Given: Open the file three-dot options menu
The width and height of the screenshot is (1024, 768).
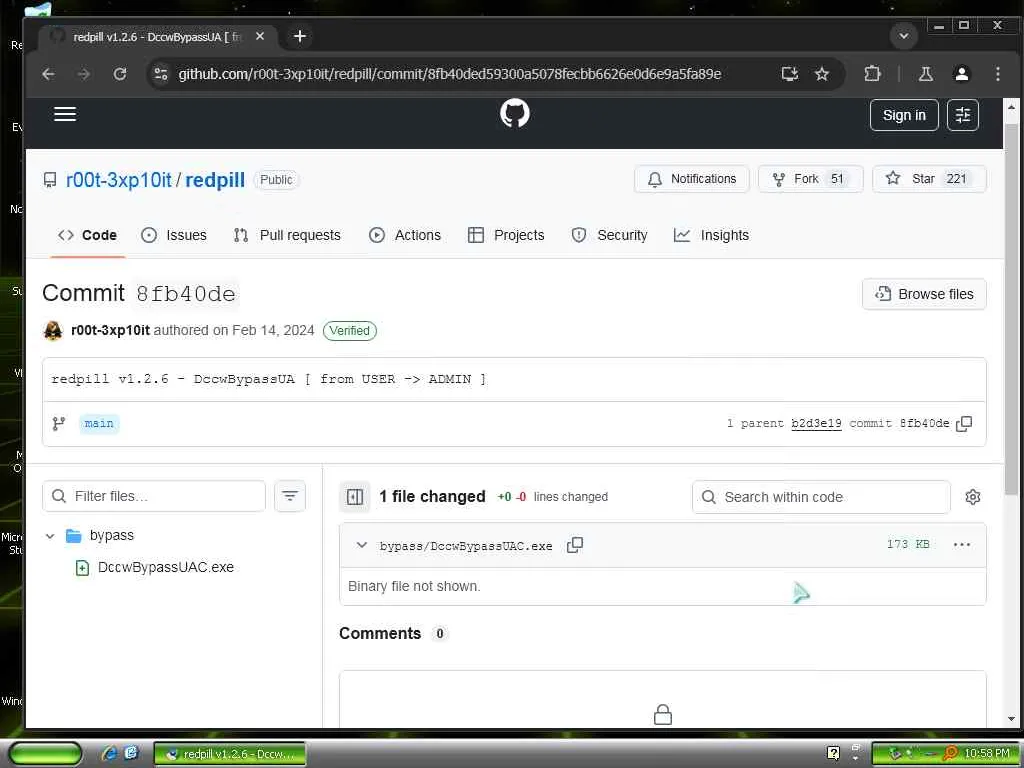Looking at the screenshot, I should click(x=962, y=545).
